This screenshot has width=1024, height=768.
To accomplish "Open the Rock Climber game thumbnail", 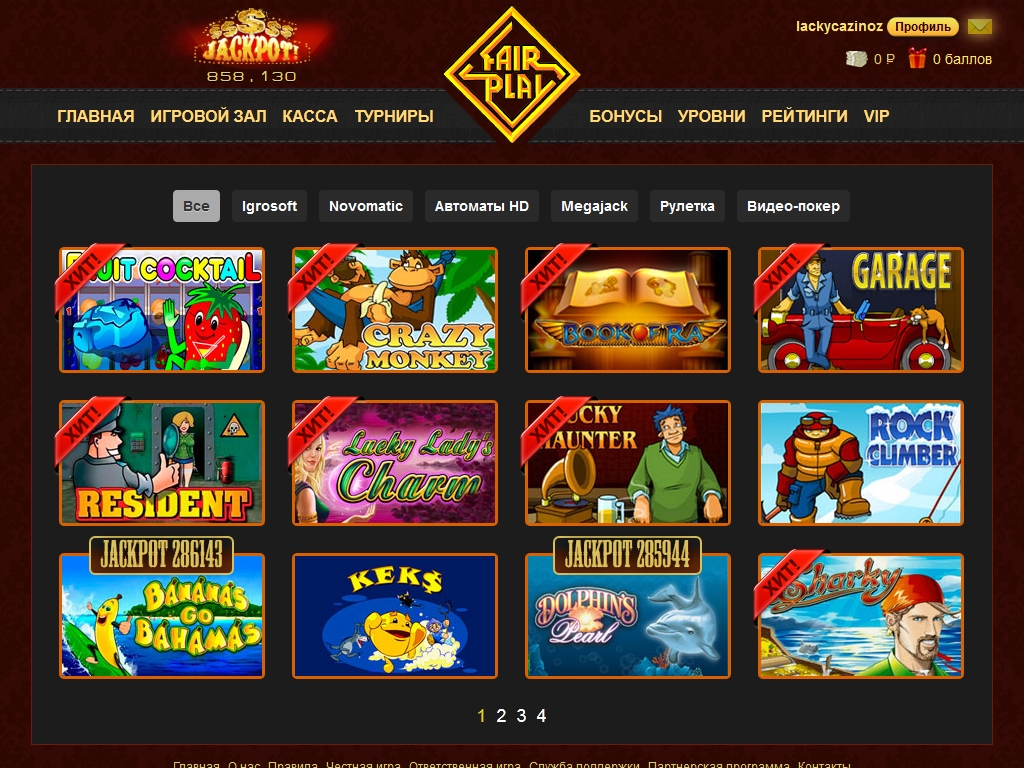I will (861, 462).
